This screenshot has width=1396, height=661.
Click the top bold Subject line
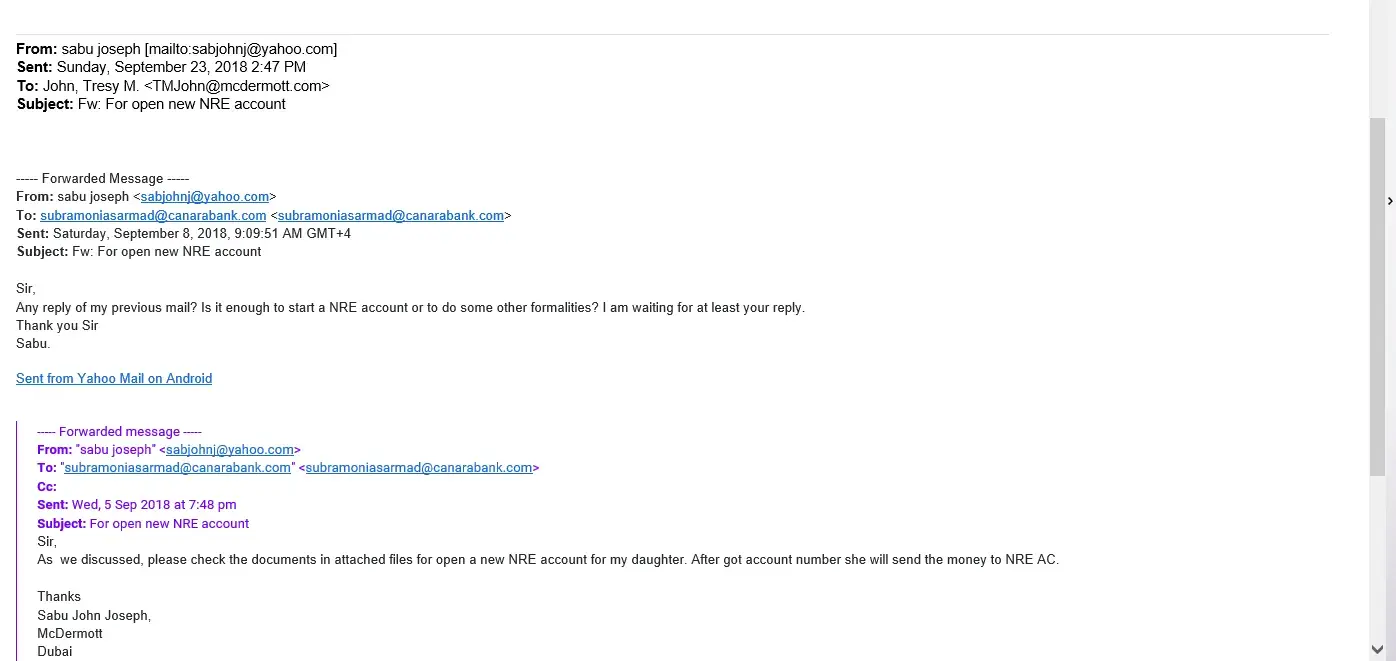tap(151, 104)
